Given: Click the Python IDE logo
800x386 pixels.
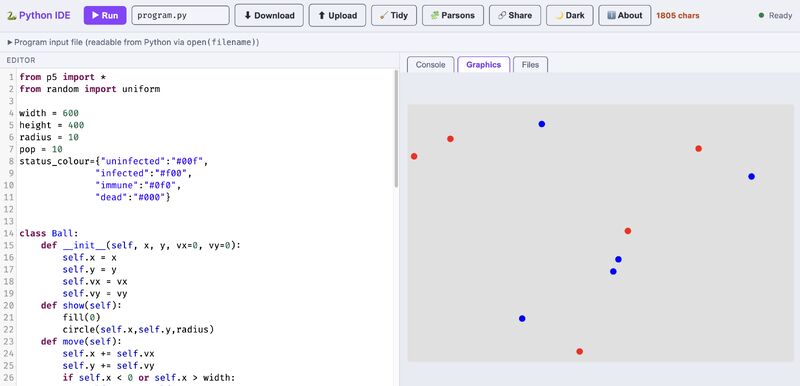Looking at the screenshot, I should coord(39,15).
